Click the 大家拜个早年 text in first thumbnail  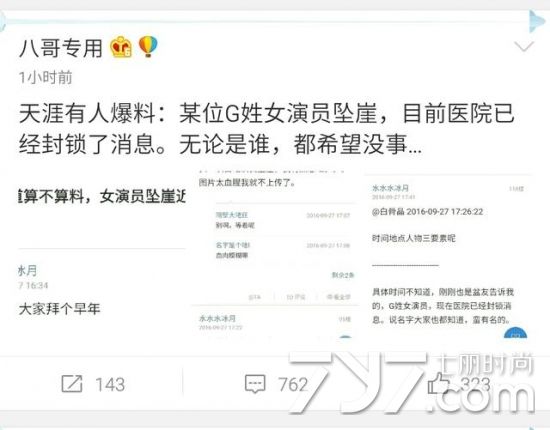coord(59,309)
